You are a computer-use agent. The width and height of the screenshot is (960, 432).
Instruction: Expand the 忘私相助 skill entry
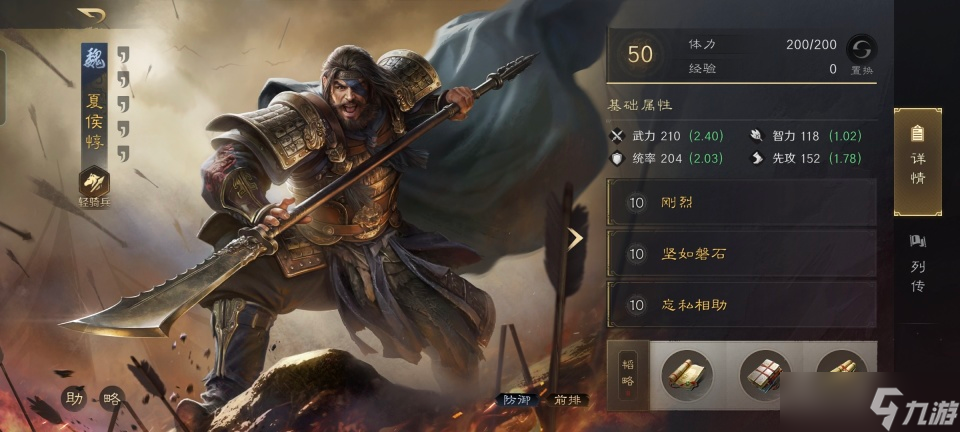741,304
